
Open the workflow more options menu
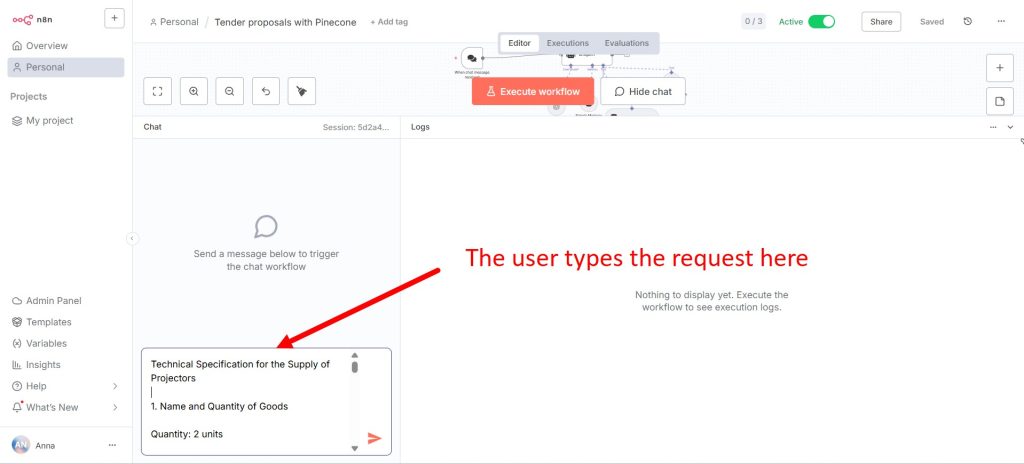pos(1001,21)
